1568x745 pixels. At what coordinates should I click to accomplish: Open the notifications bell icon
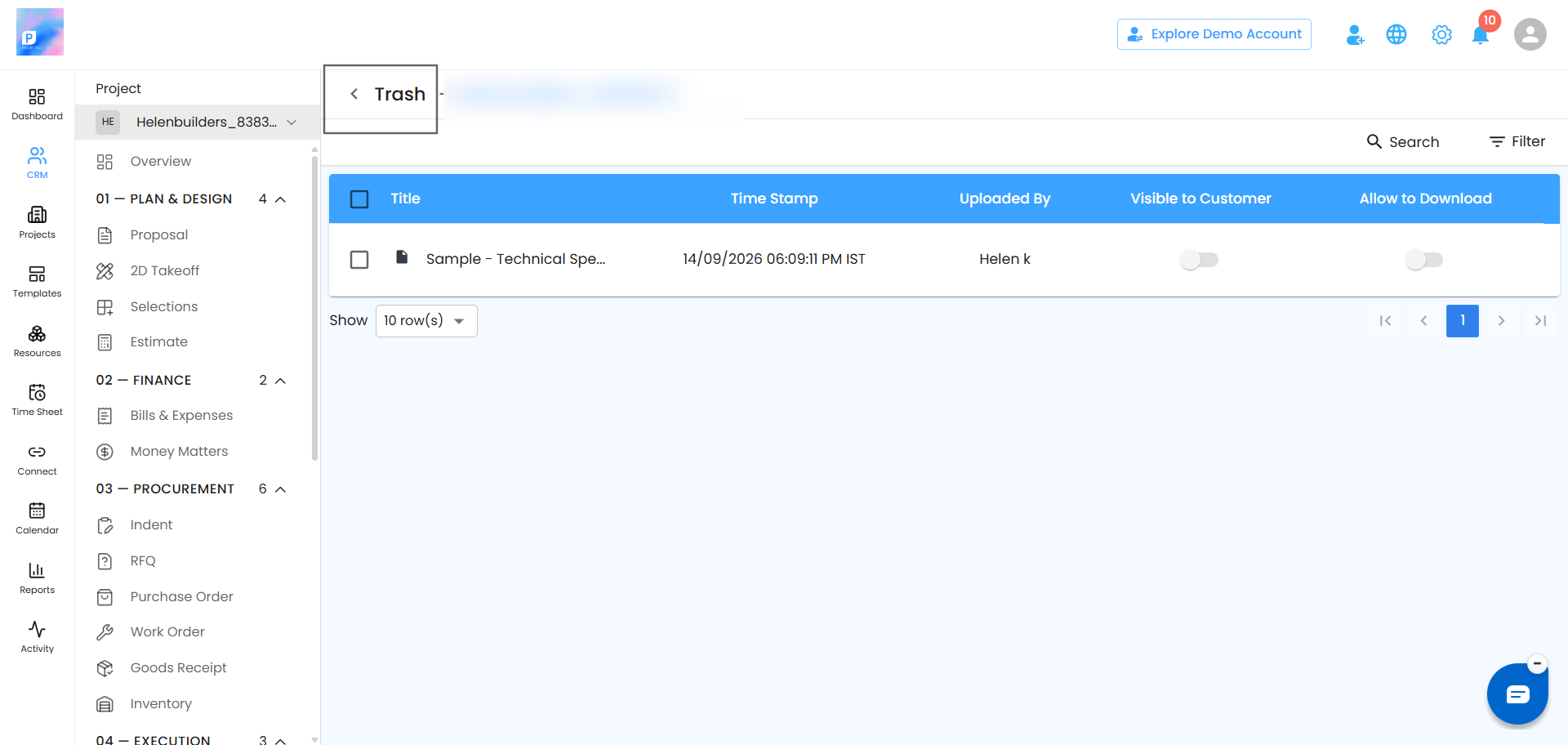point(1480,35)
